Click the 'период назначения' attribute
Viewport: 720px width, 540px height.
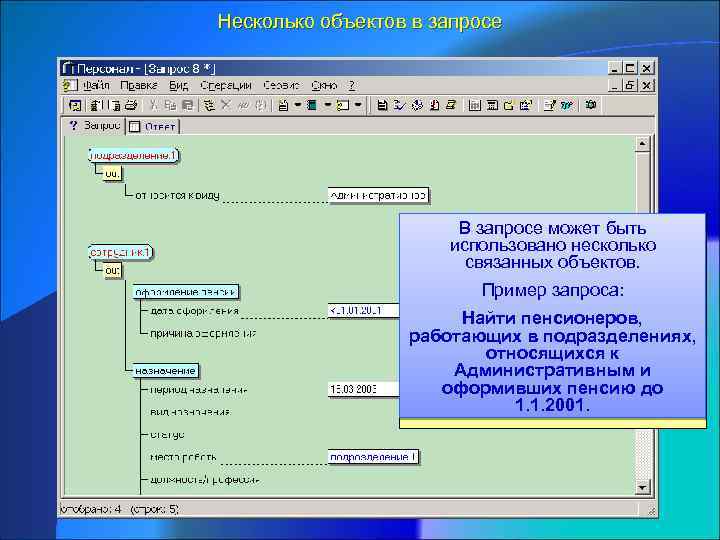point(199,390)
